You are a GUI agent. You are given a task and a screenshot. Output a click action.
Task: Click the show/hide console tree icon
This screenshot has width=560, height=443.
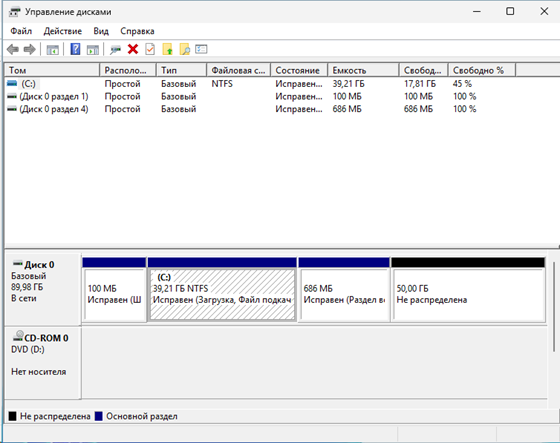tap(52, 50)
